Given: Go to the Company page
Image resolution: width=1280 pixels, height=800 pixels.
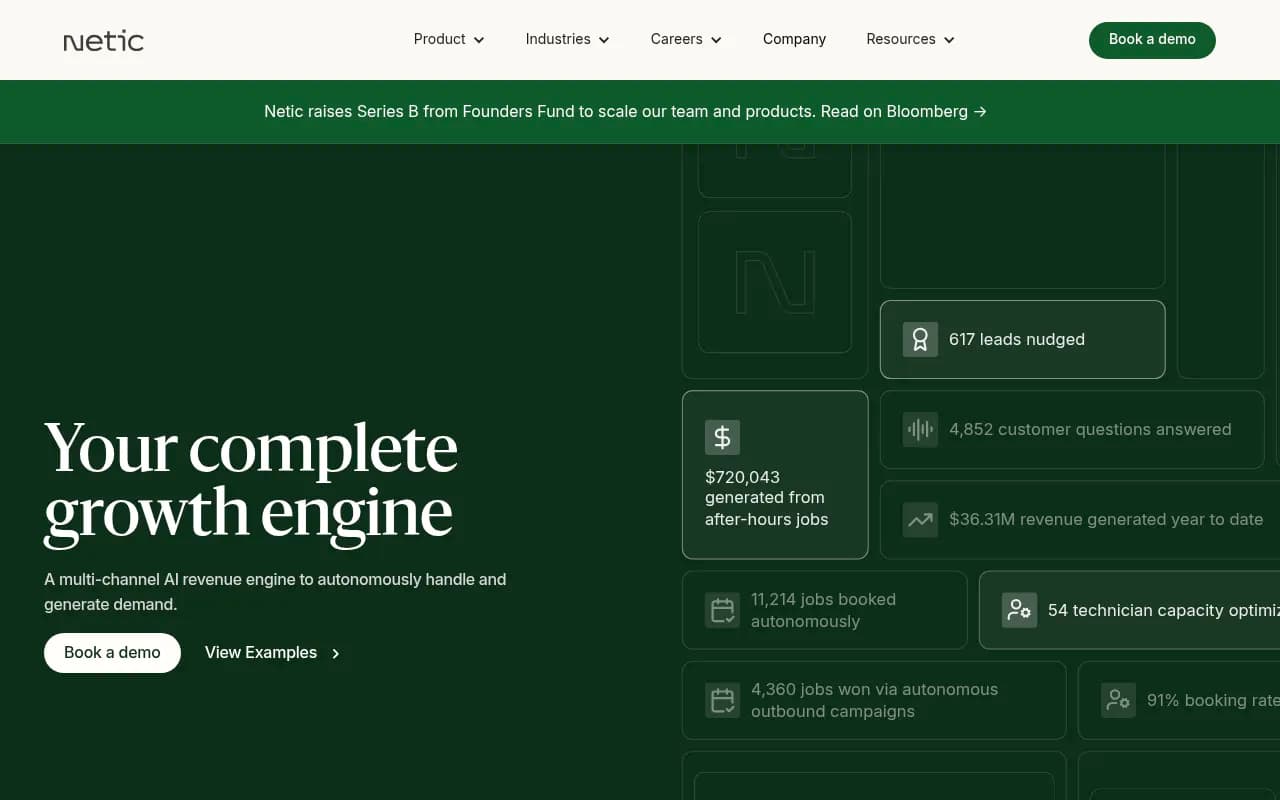Looking at the screenshot, I should [794, 39].
